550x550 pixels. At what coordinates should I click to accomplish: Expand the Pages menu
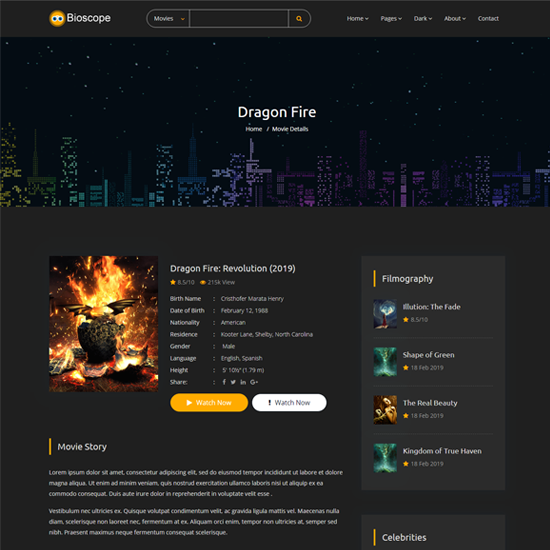pos(391,19)
